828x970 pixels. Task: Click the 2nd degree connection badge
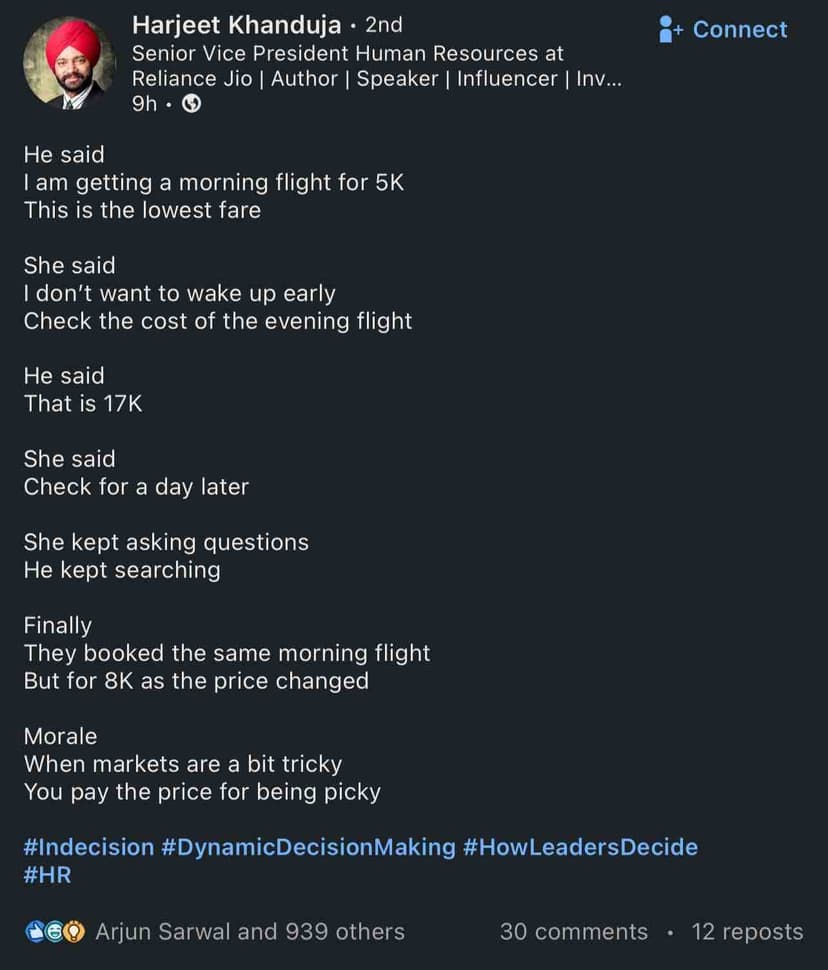[384, 25]
